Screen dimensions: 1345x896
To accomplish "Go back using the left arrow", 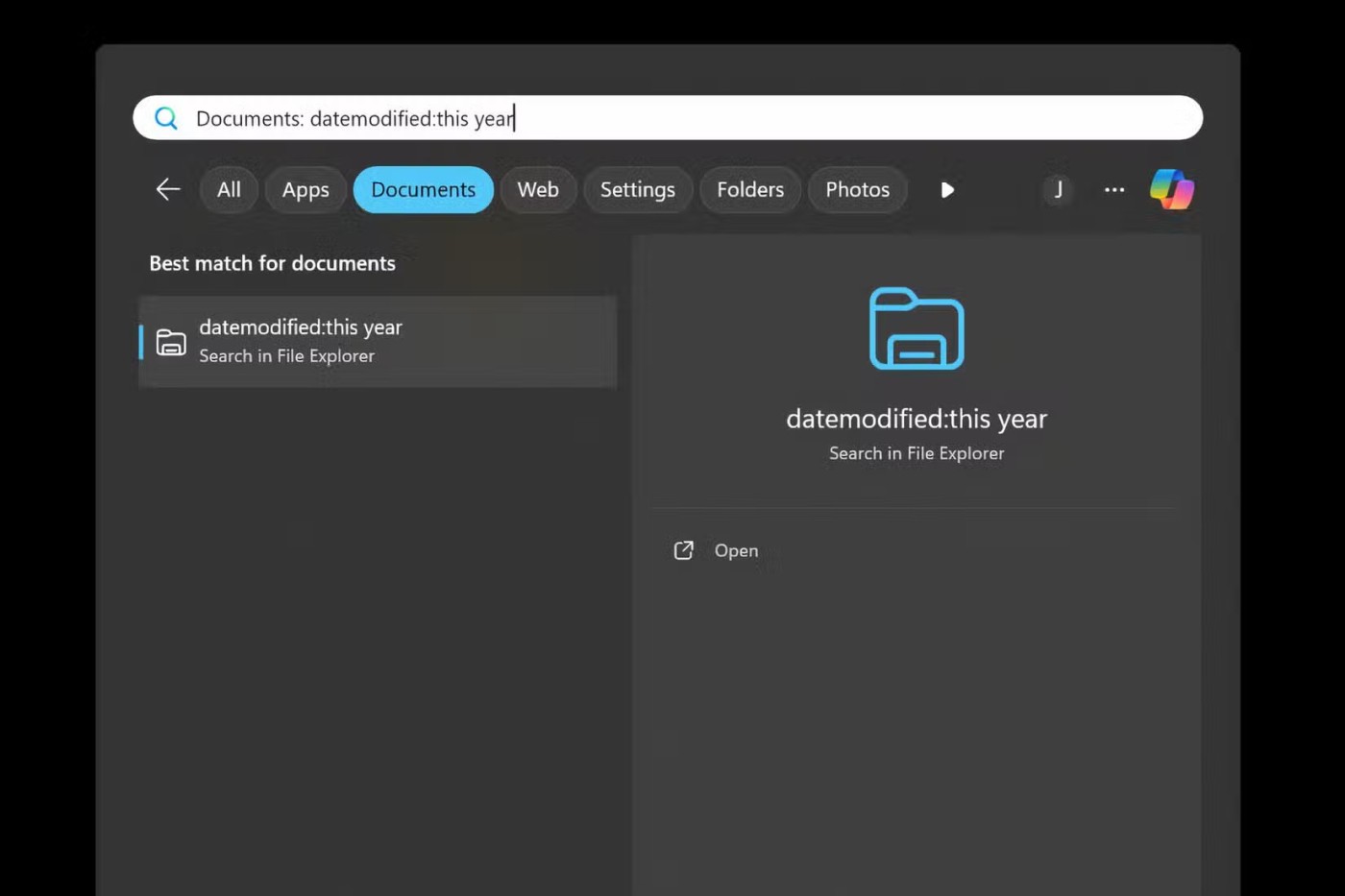I will coord(168,190).
